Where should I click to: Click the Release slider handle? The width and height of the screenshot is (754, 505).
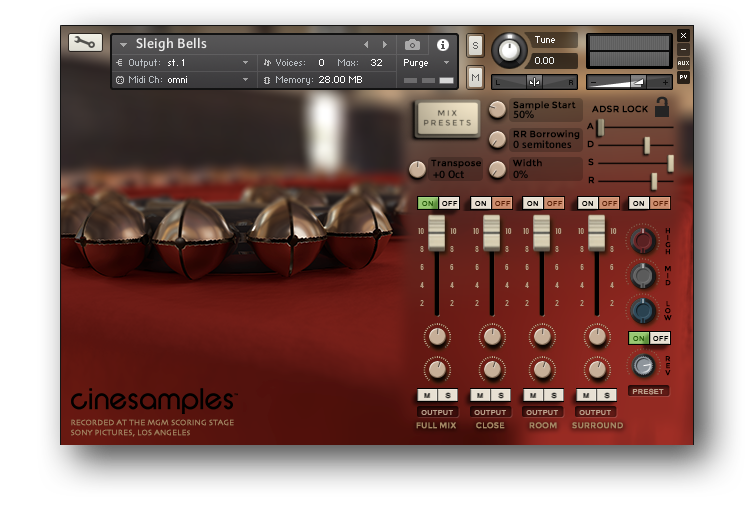click(x=653, y=181)
